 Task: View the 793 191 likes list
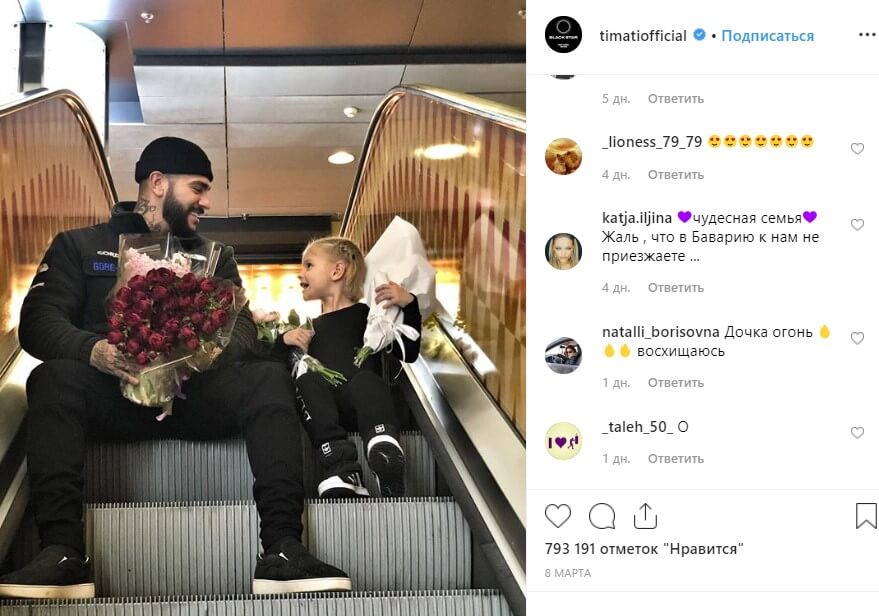click(644, 549)
